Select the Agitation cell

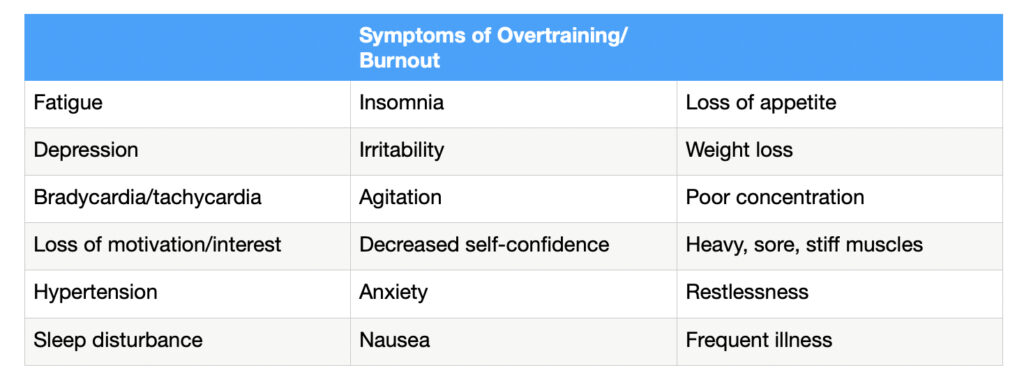click(x=513, y=199)
